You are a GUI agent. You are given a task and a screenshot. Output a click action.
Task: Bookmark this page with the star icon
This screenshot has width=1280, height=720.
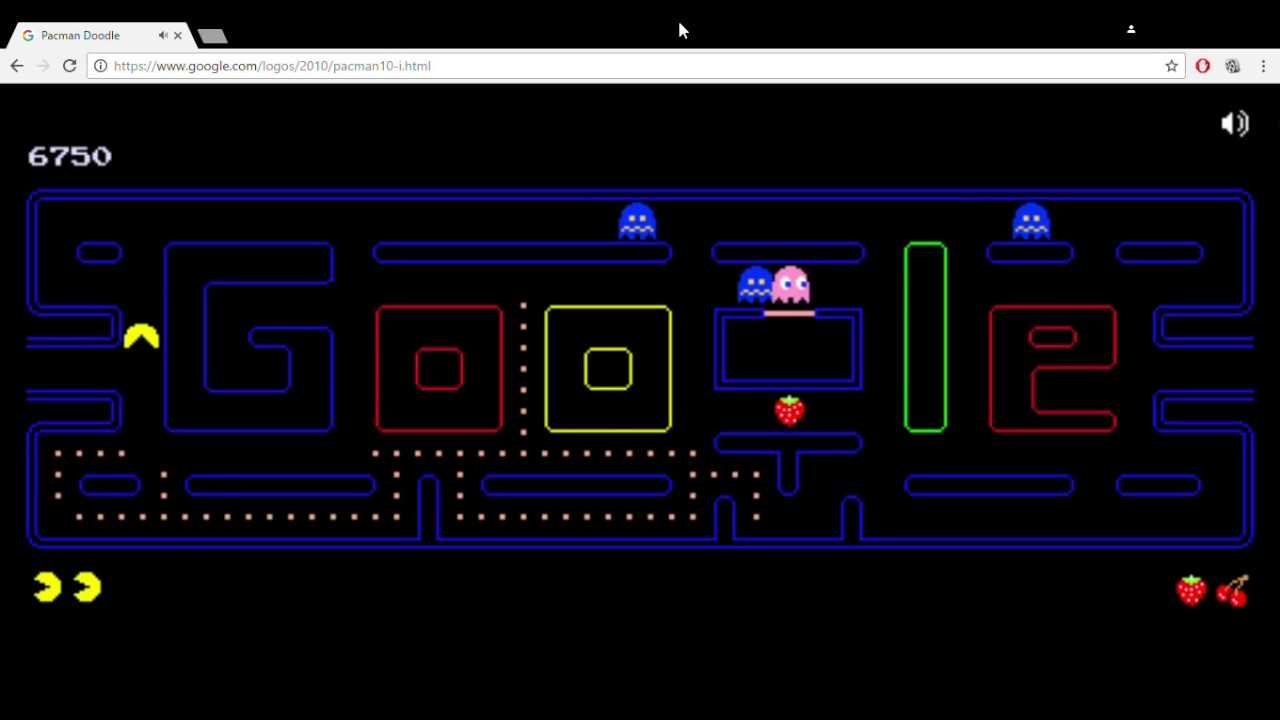click(x=1171, y=66)
